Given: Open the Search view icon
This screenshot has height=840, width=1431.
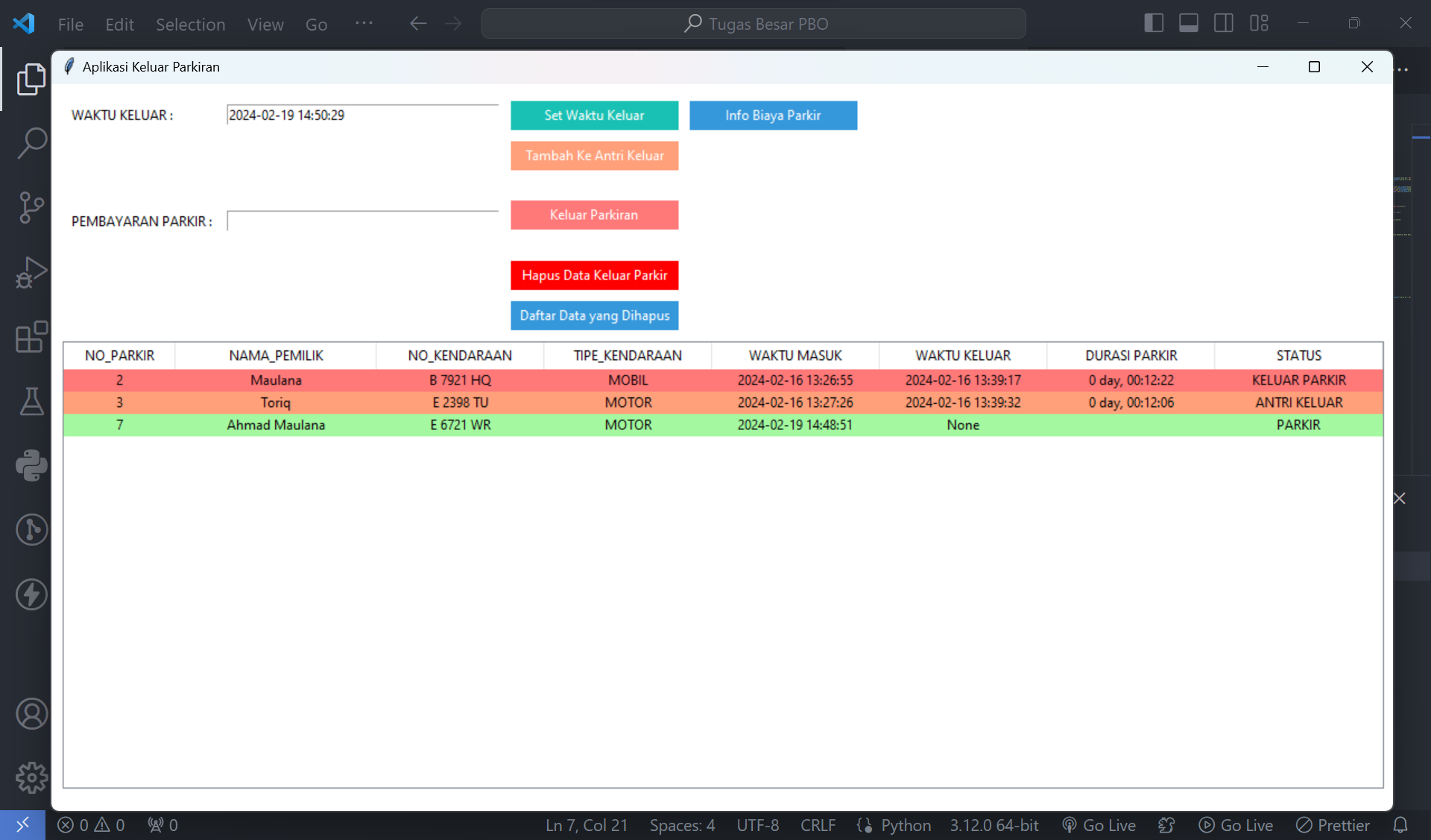Looking at the screenshot, I should [31, 142].
